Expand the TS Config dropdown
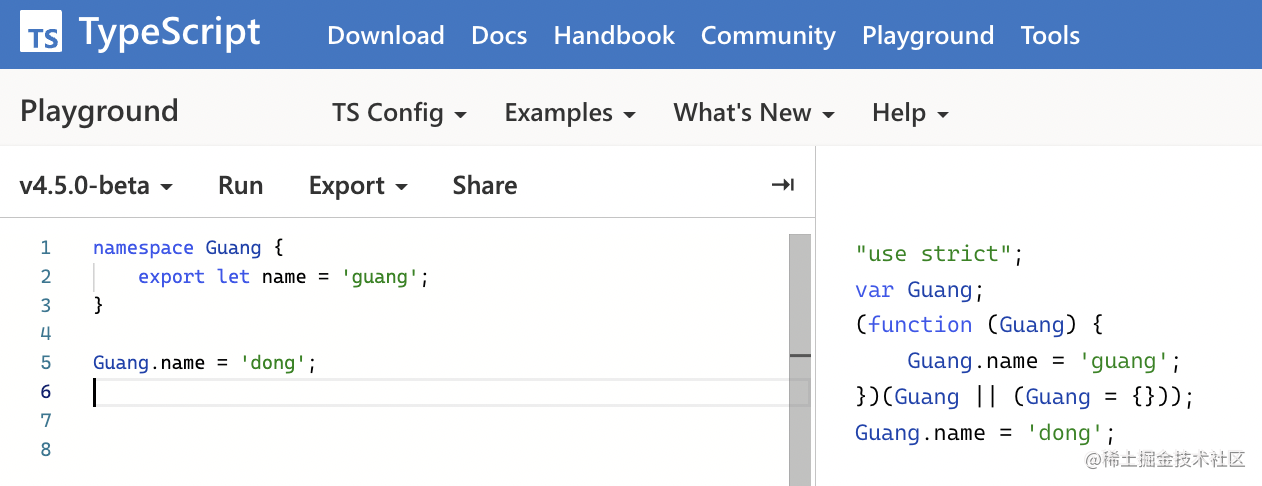Image resolution: width=1262 pixels, height=486 pixels. 399,113
